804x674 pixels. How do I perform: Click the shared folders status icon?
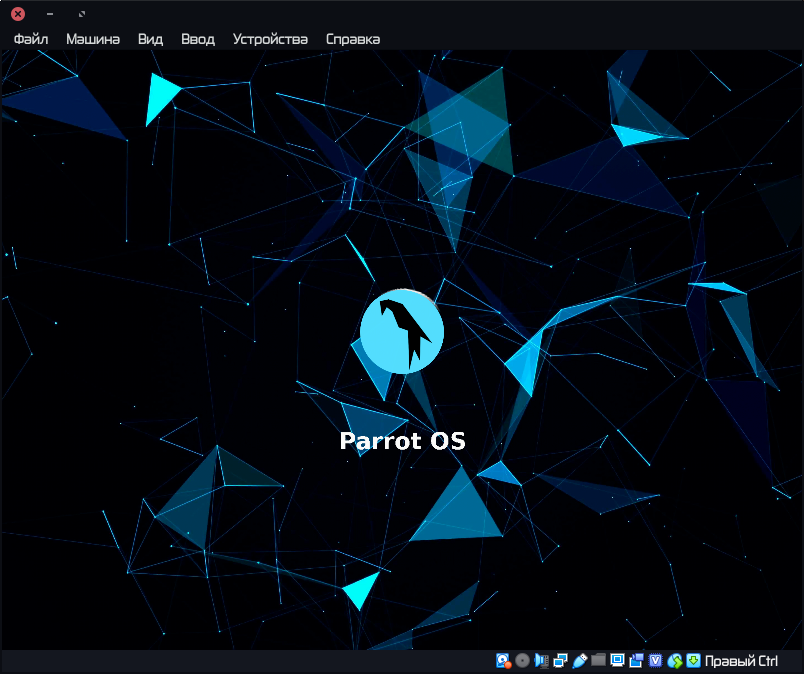(x=598, y=660)
